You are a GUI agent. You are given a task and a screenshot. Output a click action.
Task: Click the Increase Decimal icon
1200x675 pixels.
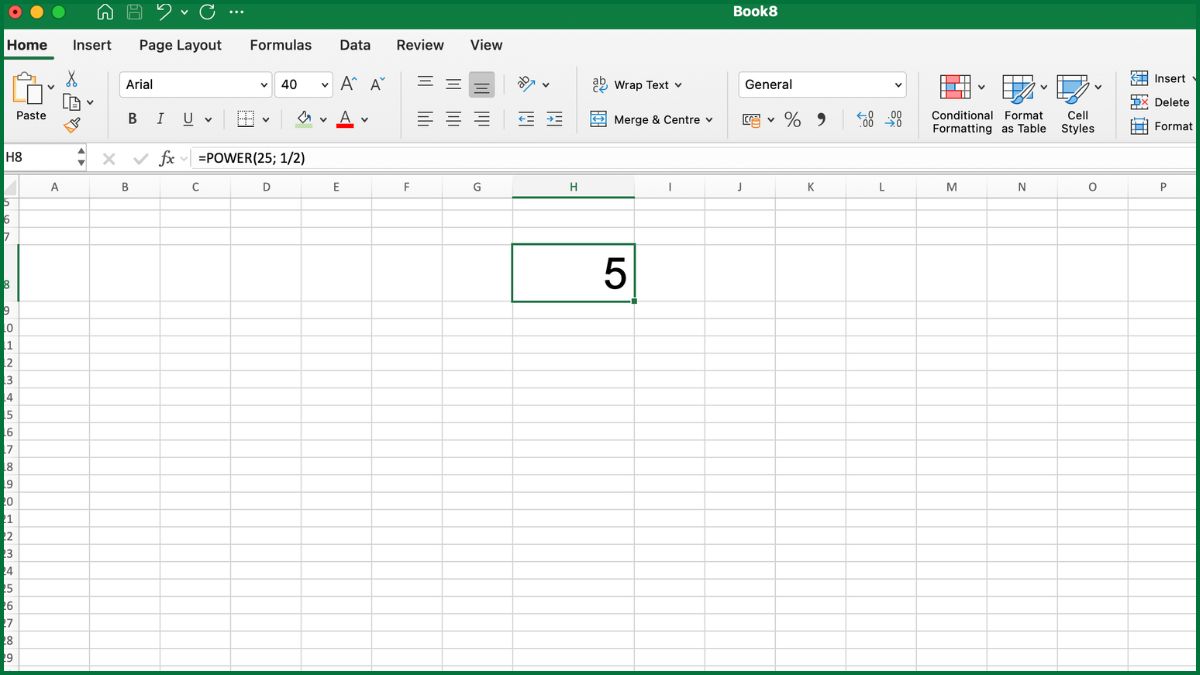pos(865,118)
